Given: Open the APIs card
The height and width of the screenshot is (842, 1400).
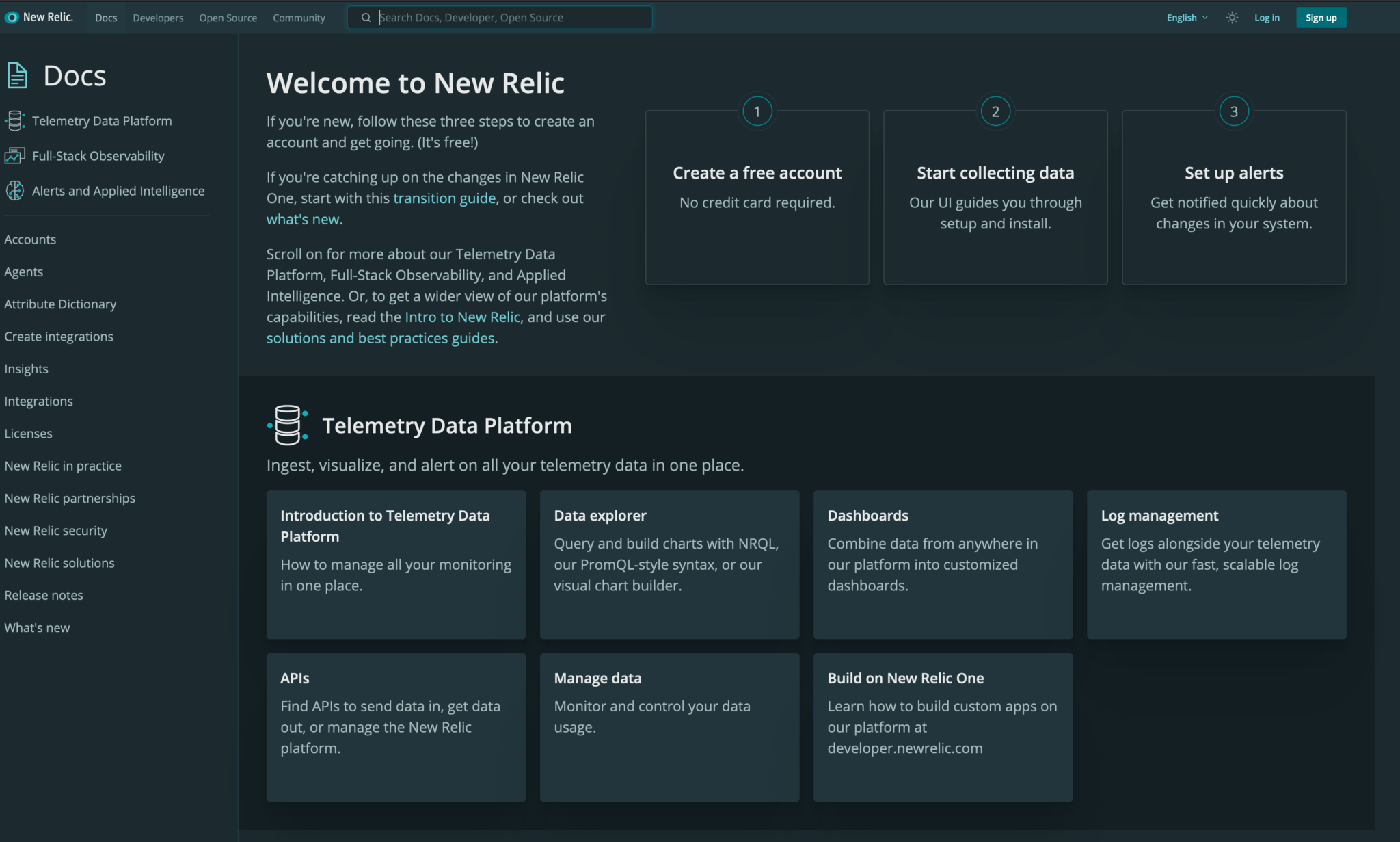Looking at the screenshot, I should pos(396,727).
